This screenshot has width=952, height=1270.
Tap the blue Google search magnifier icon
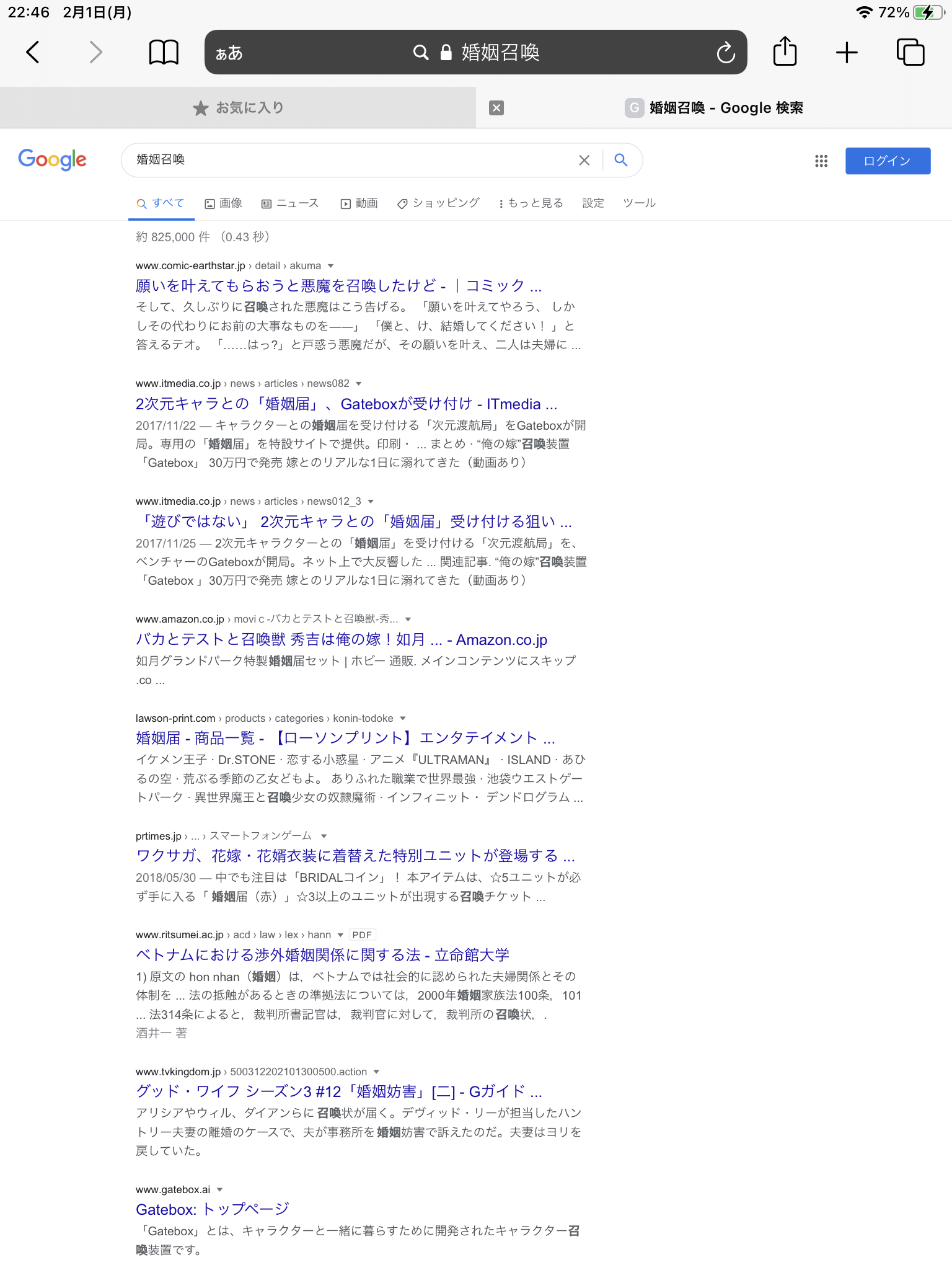click(x=621, y=160)
